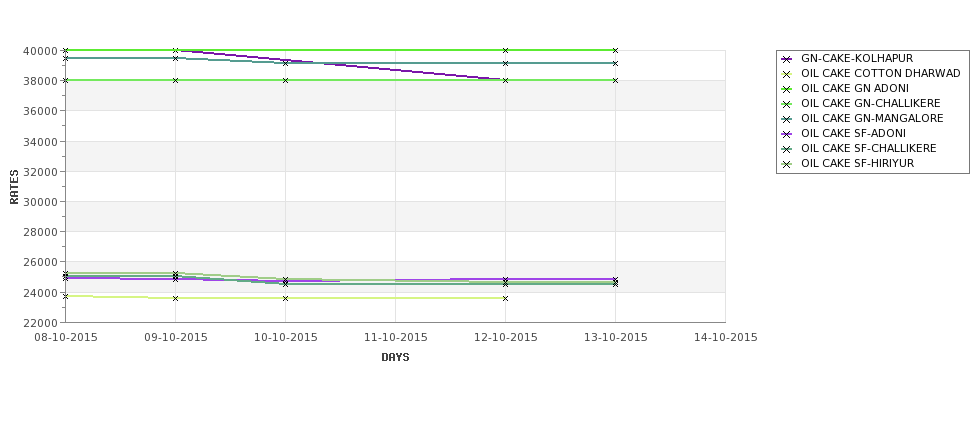Click the RATES y-axis title

pyautogui.click(x=14, y=187)
